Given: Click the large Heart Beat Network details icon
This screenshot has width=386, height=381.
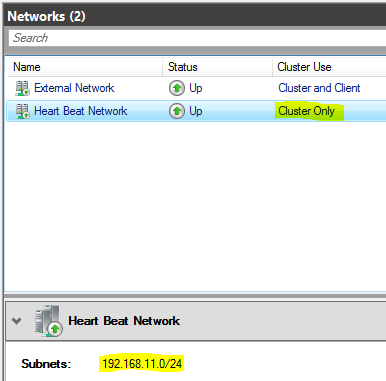Looking at the screenshot, I should coord(48,321).
